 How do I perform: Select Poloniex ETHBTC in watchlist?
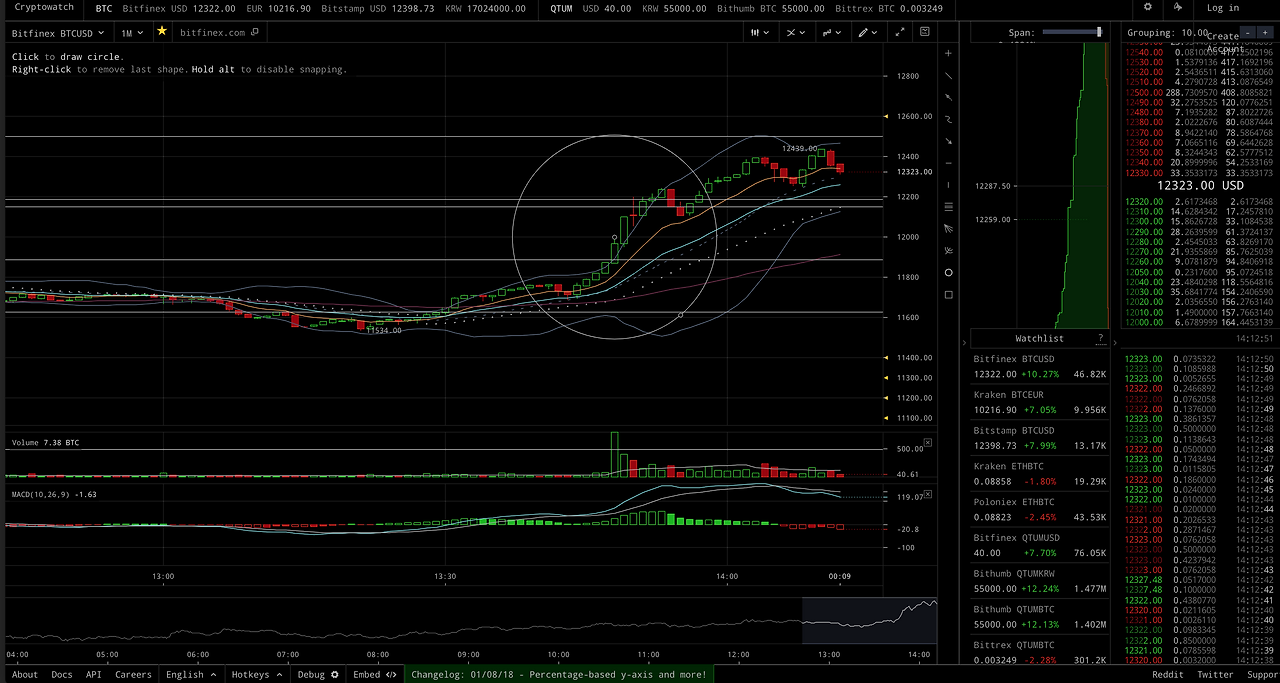point(1040,510)
